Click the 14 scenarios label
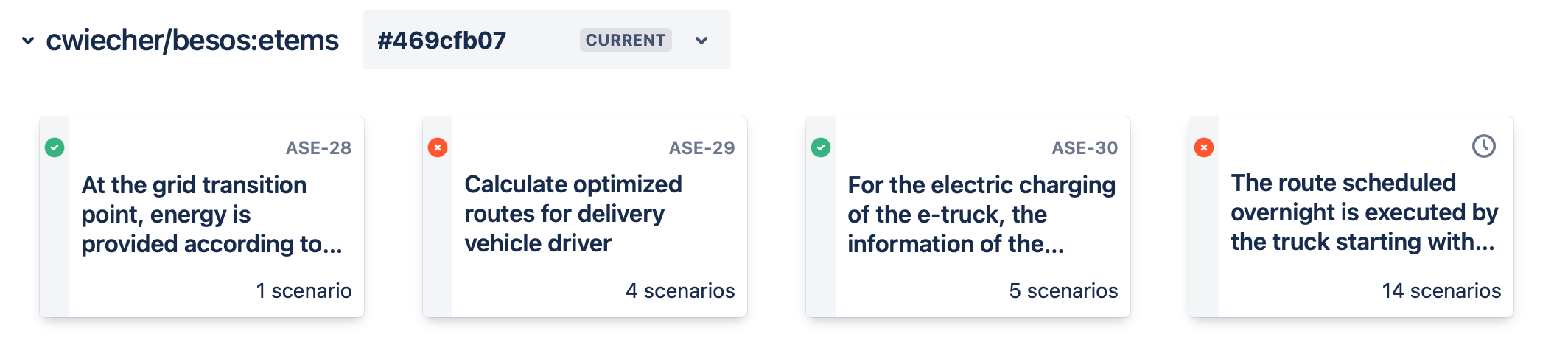Screen dimensions: 1568x348 (x=1441, y=291)
